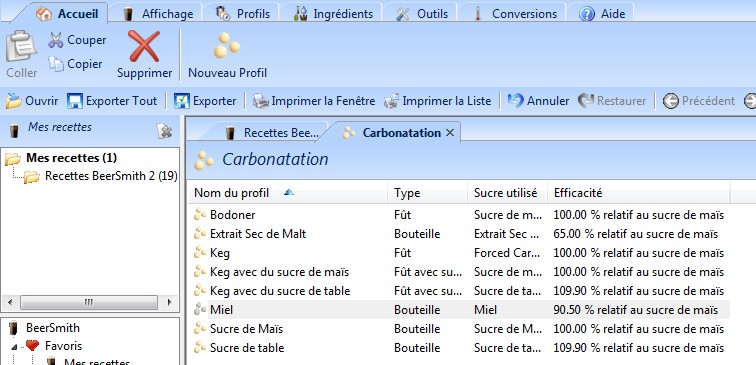756x365 pixels.
Task: Select the BeerSmith root tree item
Action: [53, 328]
